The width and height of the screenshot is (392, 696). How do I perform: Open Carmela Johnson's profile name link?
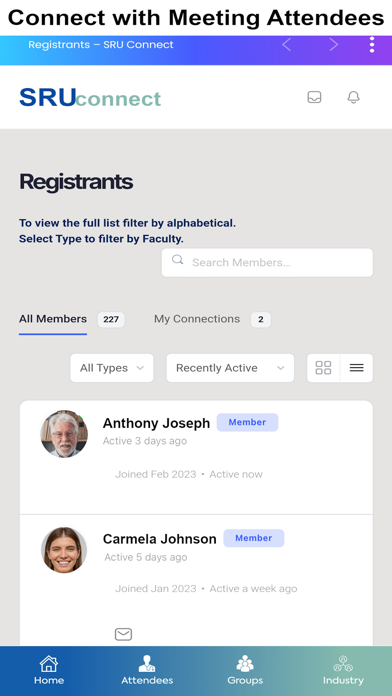tap(160, 539)
